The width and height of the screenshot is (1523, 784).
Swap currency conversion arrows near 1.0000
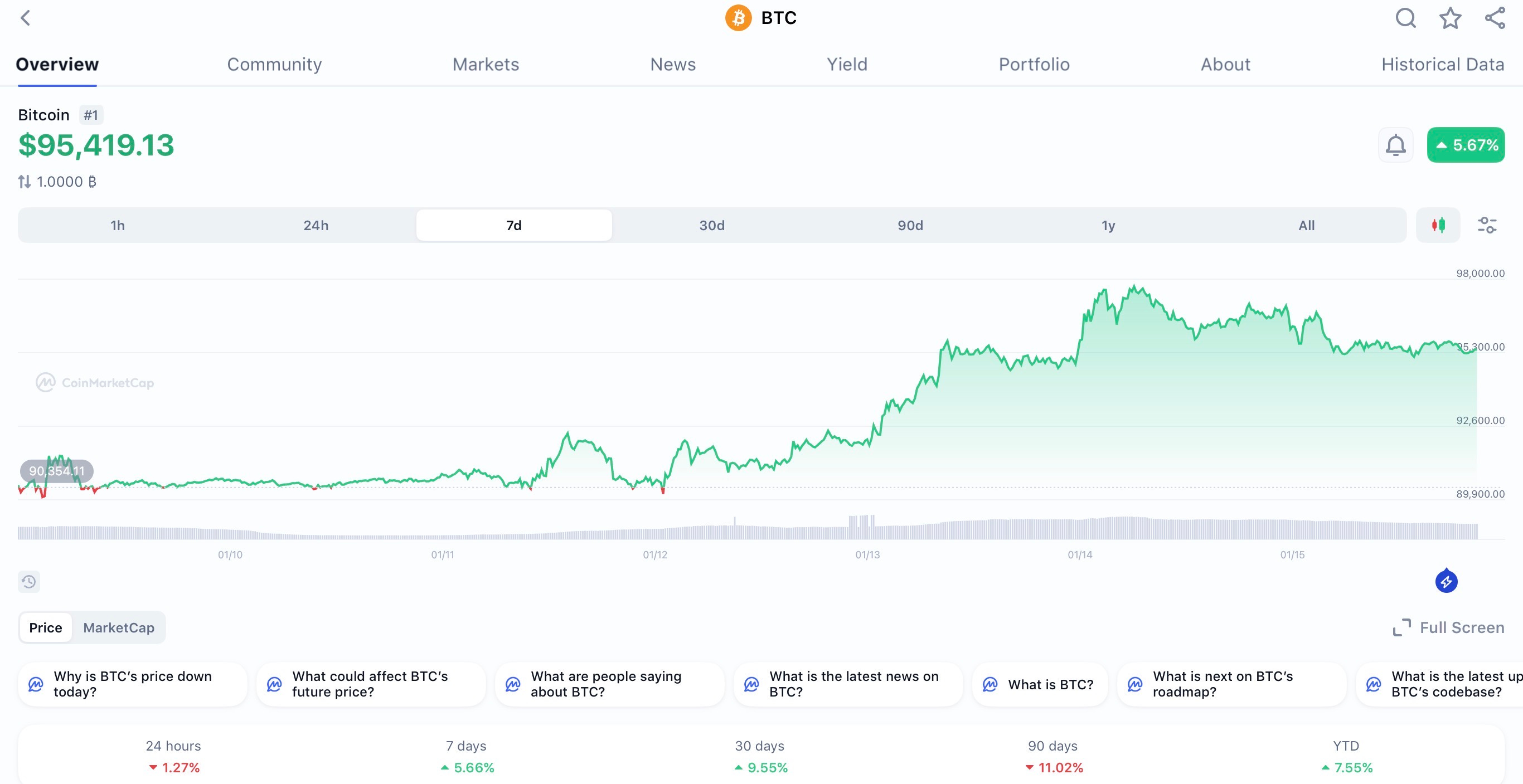pyautogui.click(x=24, y=182)
